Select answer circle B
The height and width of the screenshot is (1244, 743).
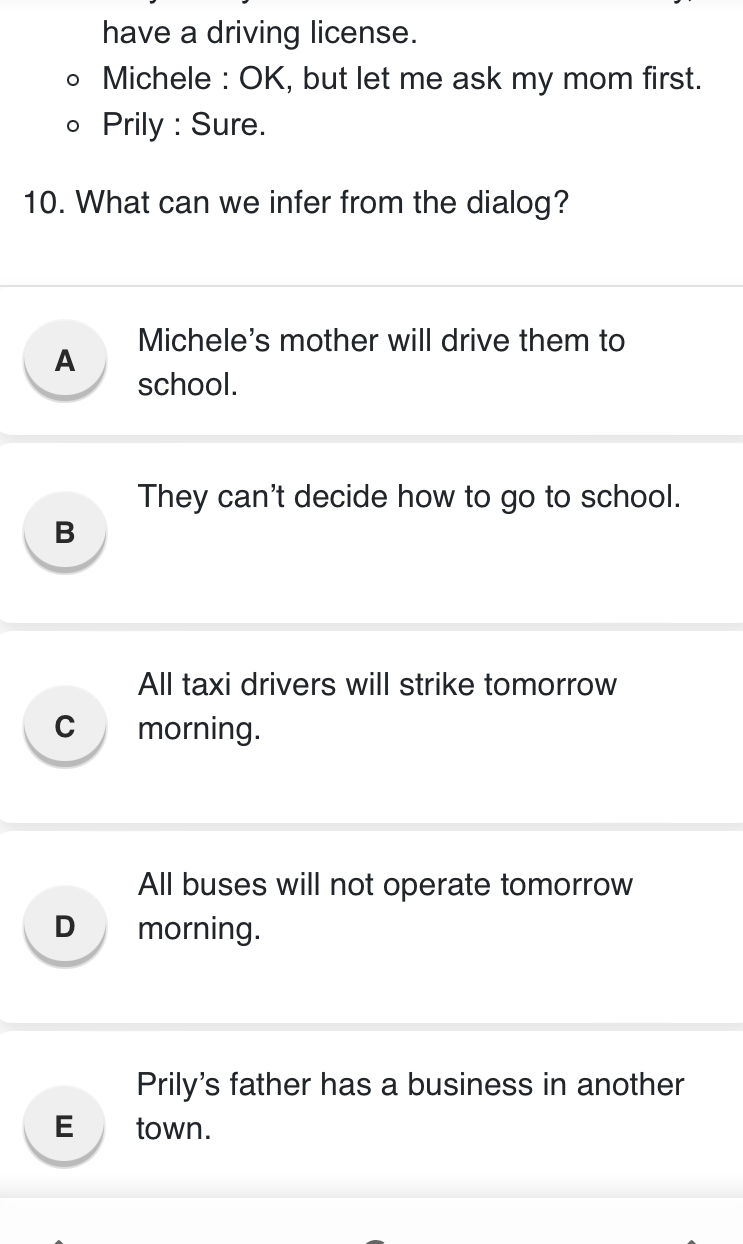coord(64,530)
